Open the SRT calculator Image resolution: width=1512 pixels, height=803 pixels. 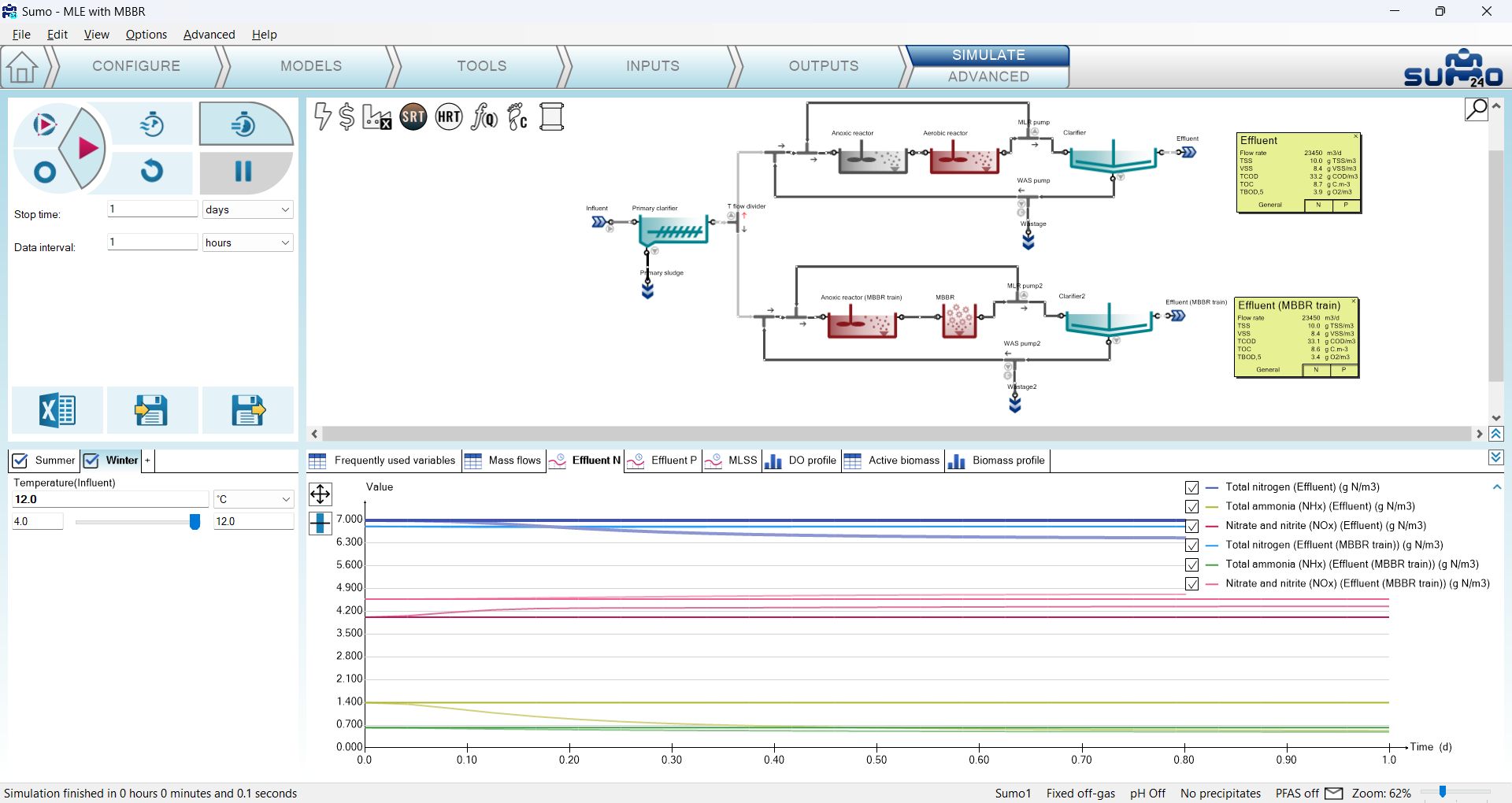click(413, 117)
